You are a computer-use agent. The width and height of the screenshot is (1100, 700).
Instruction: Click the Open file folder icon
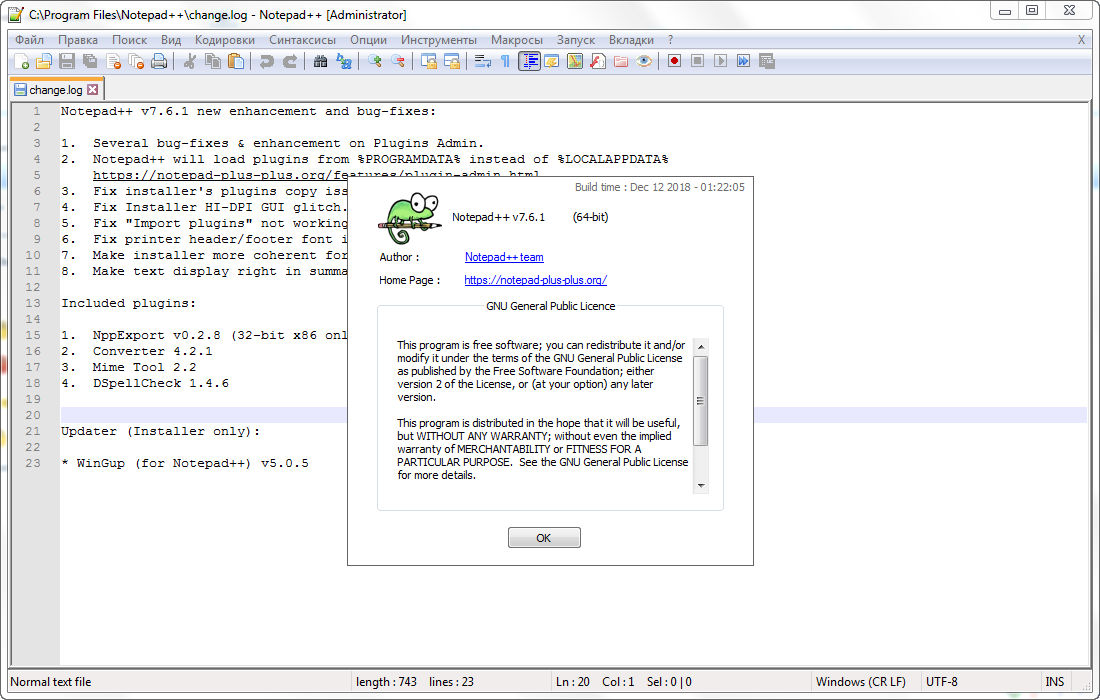click(43, 61)
